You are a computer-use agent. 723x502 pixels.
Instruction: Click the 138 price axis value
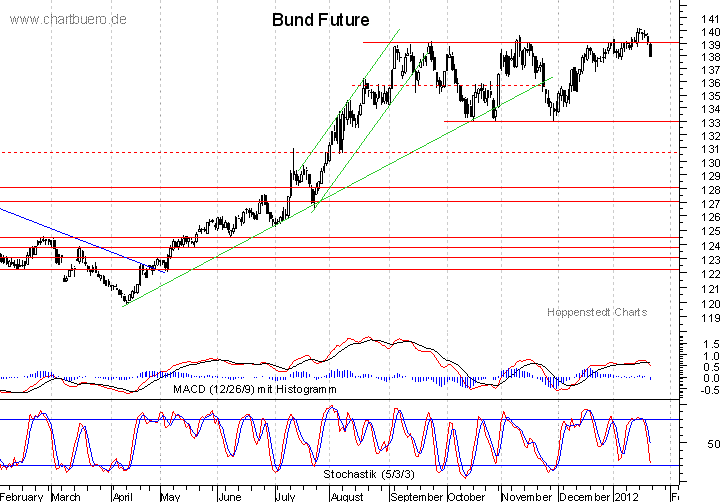(x=710, y=57)
